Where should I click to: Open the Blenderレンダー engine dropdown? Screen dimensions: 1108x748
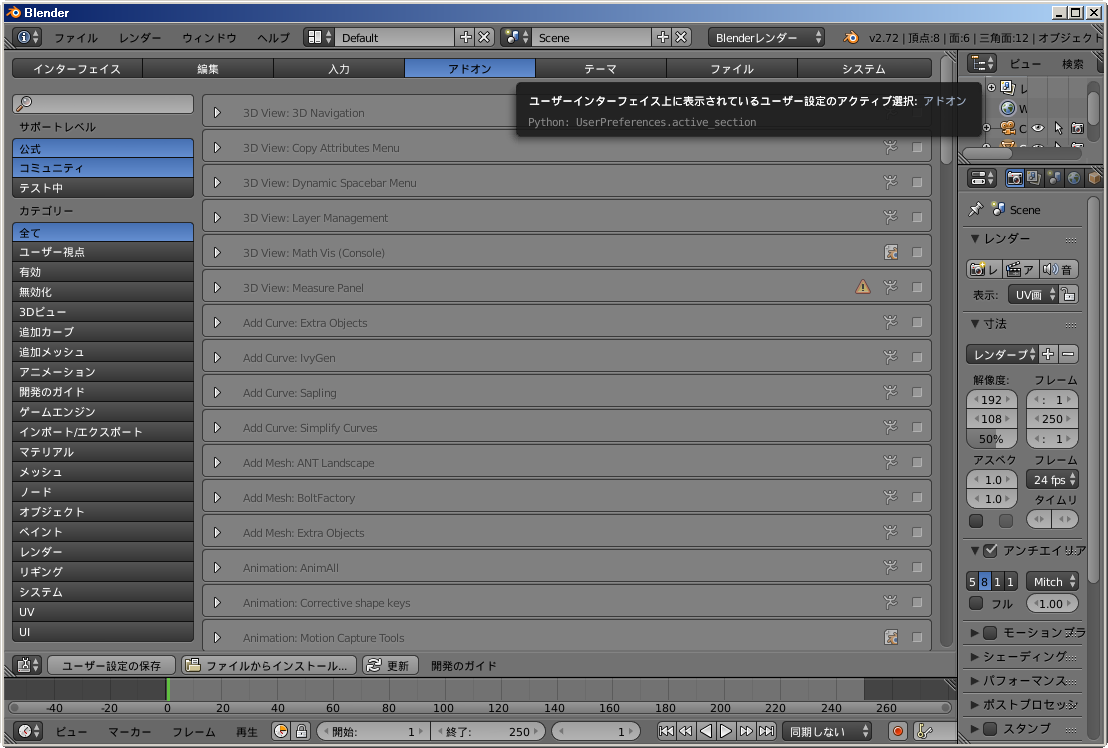[767, 37]
